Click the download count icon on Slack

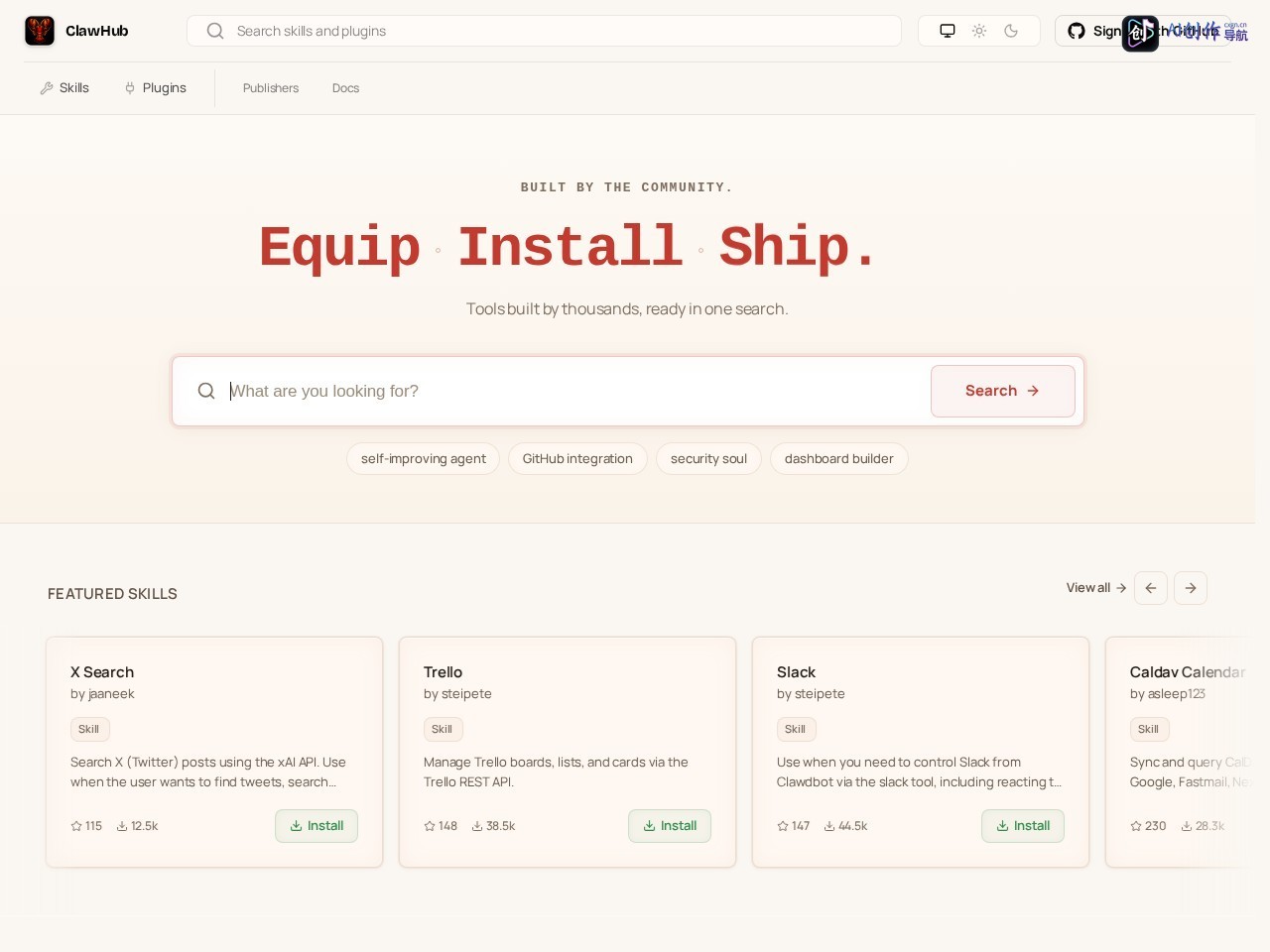coord(829,826)
